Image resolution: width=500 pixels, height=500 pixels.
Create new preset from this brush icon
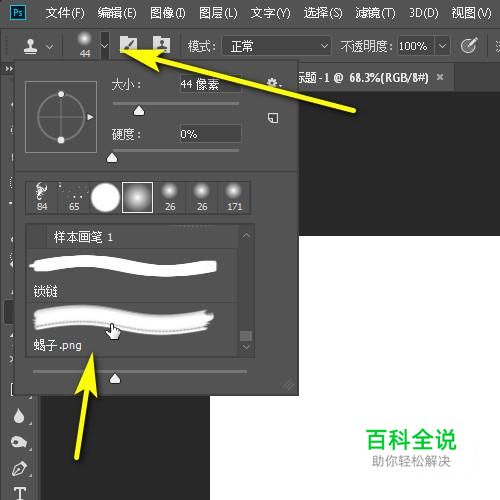(x=273, y=118)
